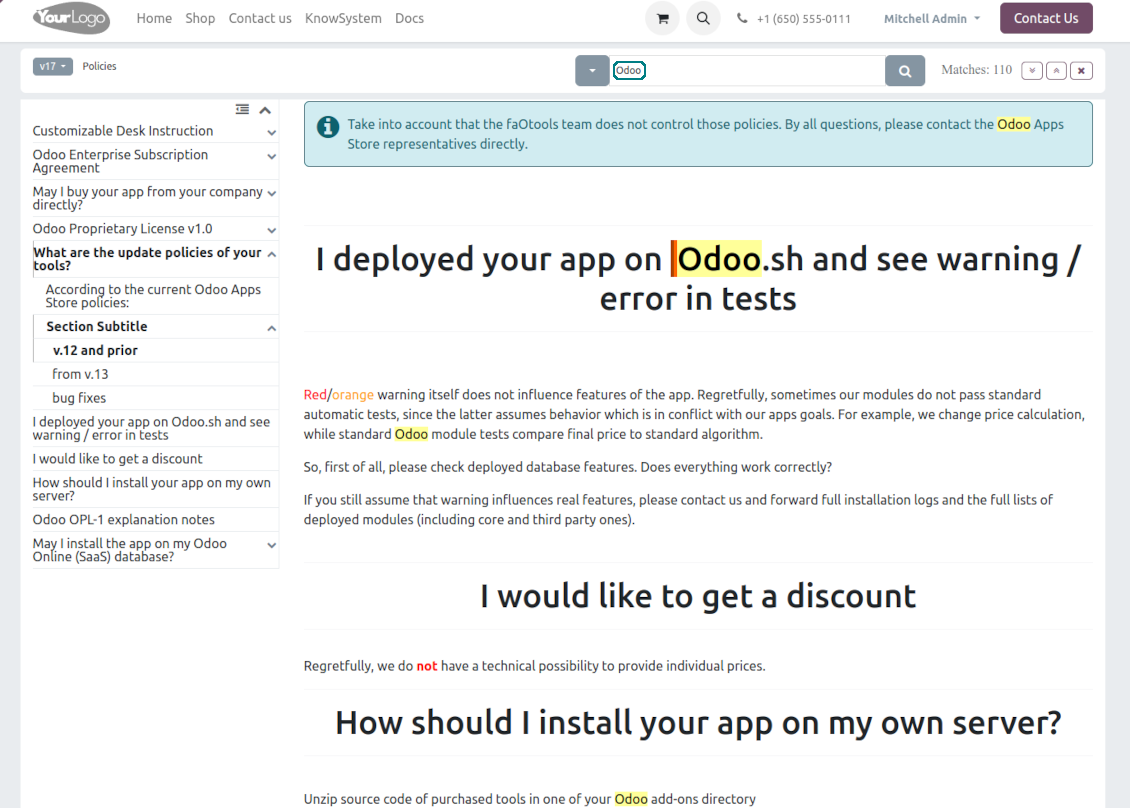Click the 'orange' colored word in warning paragraph
1130x808 pixels.
tap(352, 395)
